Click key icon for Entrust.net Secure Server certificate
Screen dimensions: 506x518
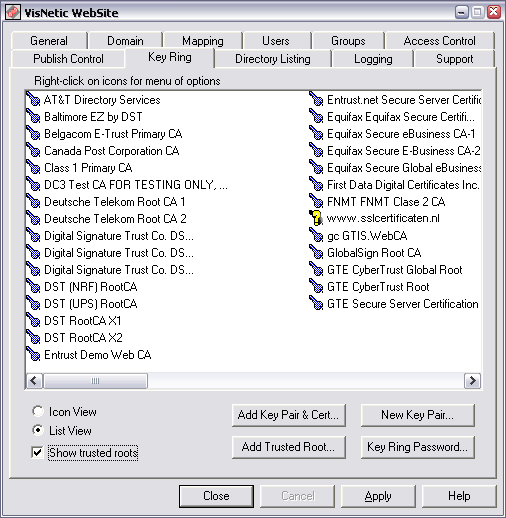[316, 99]
